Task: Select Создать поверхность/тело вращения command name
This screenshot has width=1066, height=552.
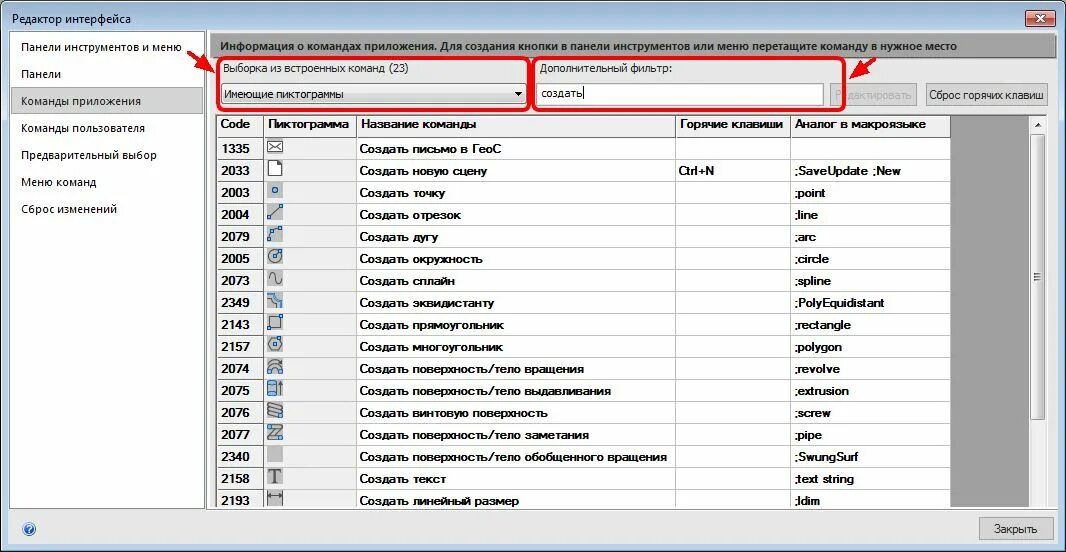Action: 471,369
